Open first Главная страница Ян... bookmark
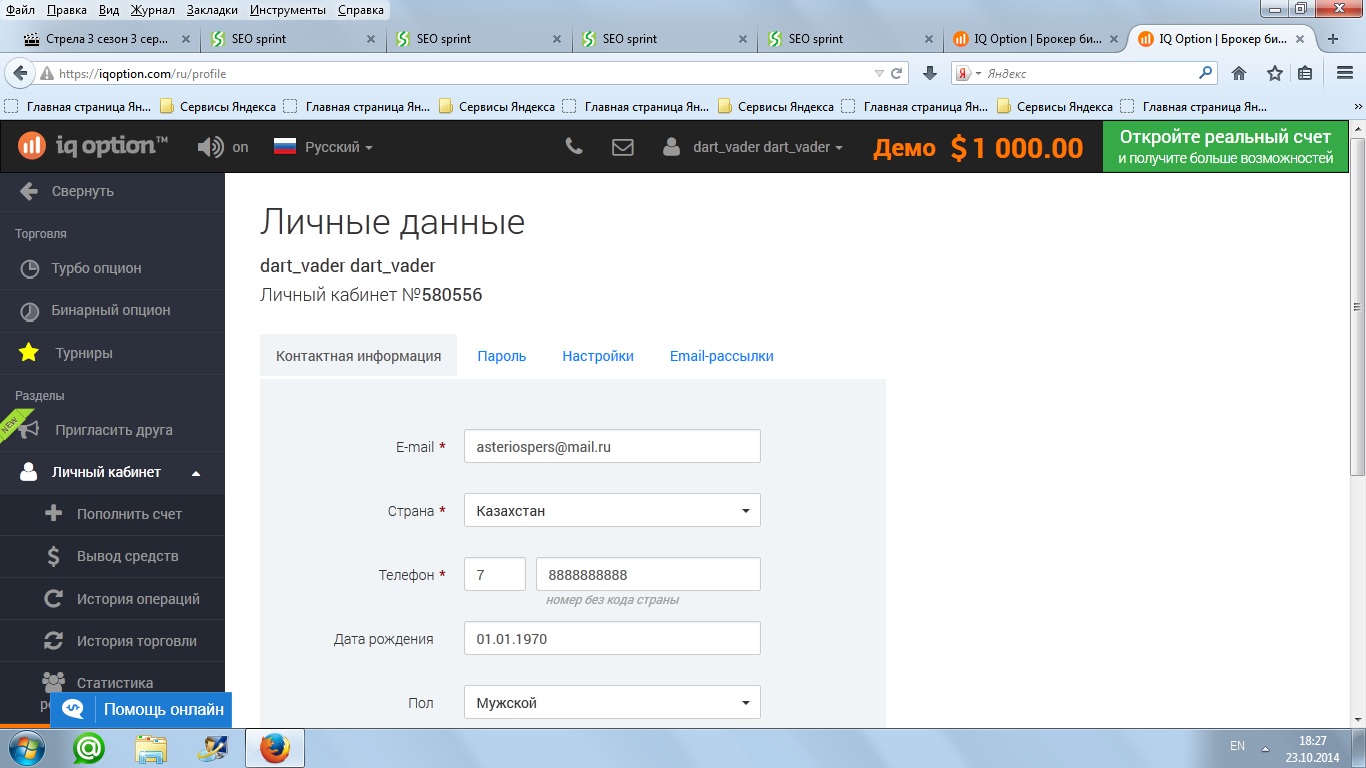Image resolution: width=1366 pixels, height=768 pixels. coord(78,107)
